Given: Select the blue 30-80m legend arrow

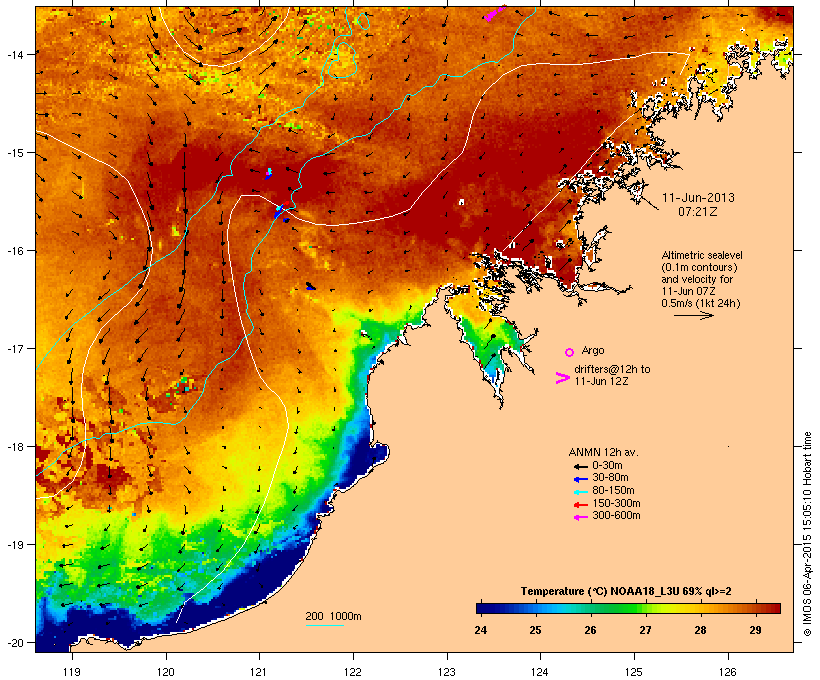Looking at the screenshot, I should pos(580,479).
